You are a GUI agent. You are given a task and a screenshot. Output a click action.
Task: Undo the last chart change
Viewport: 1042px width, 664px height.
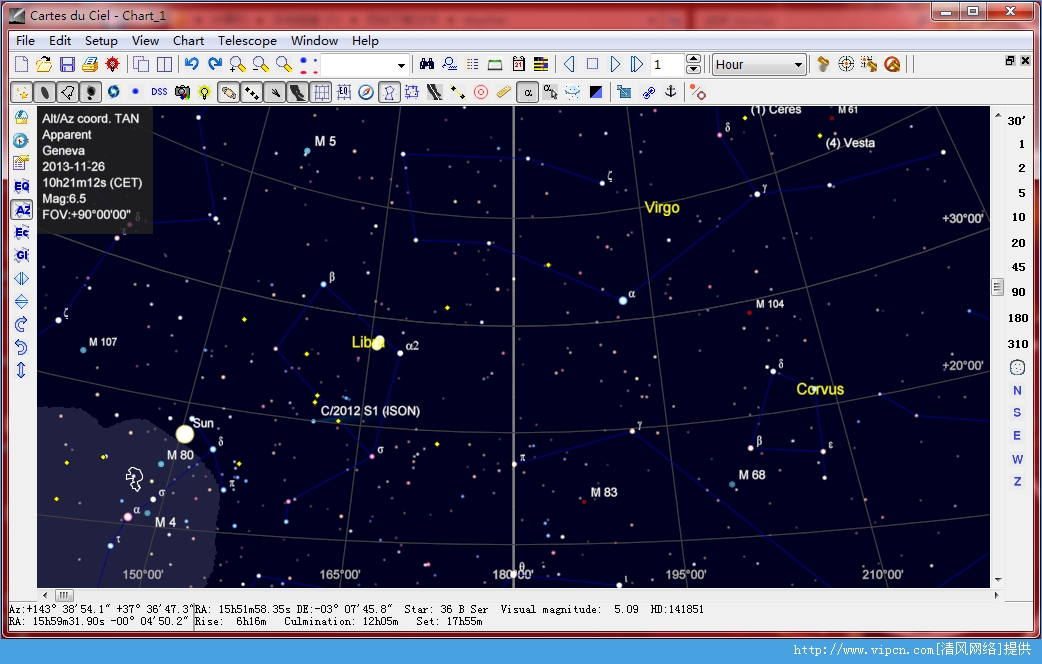point(194,63)
